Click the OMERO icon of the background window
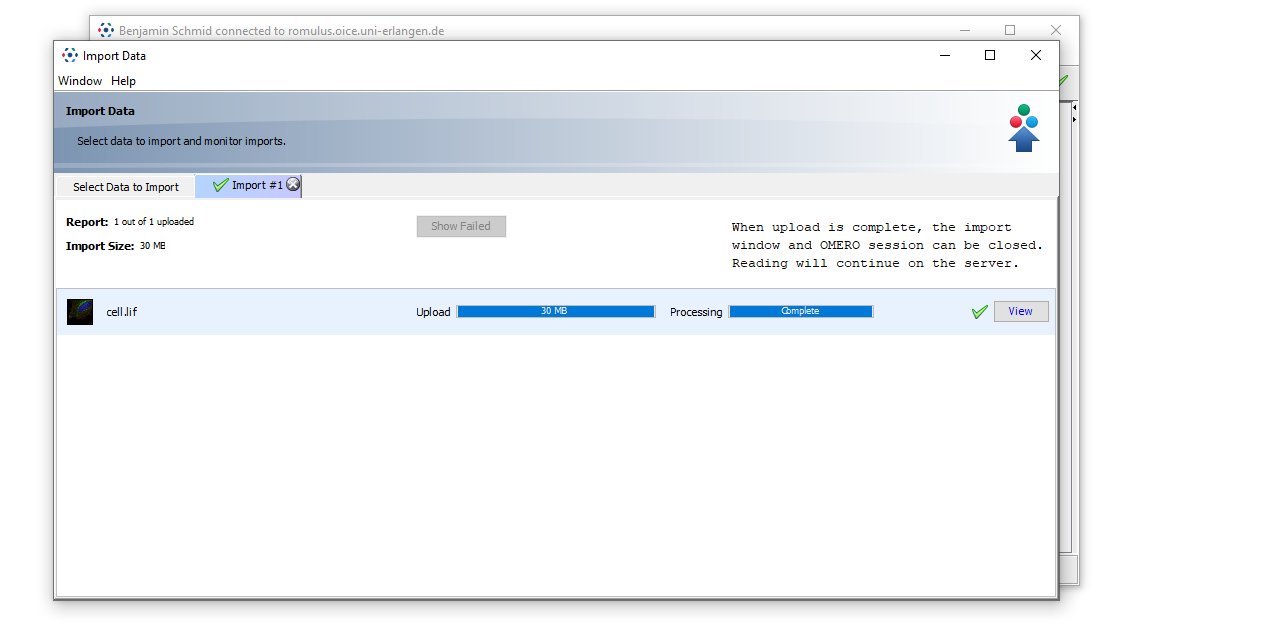 click(x=106, y=30)
